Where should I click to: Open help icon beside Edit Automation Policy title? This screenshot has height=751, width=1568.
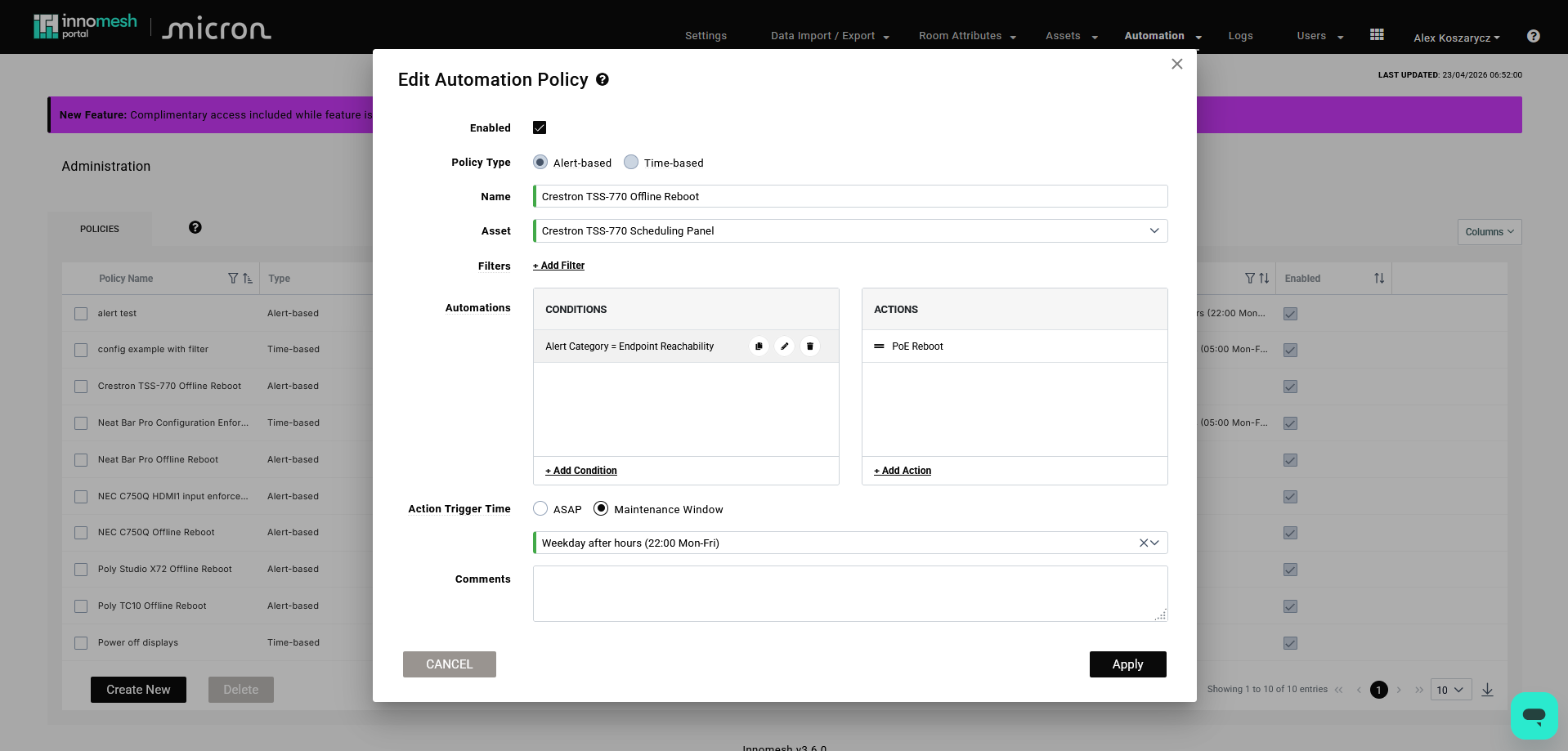[x=603, y=79]
